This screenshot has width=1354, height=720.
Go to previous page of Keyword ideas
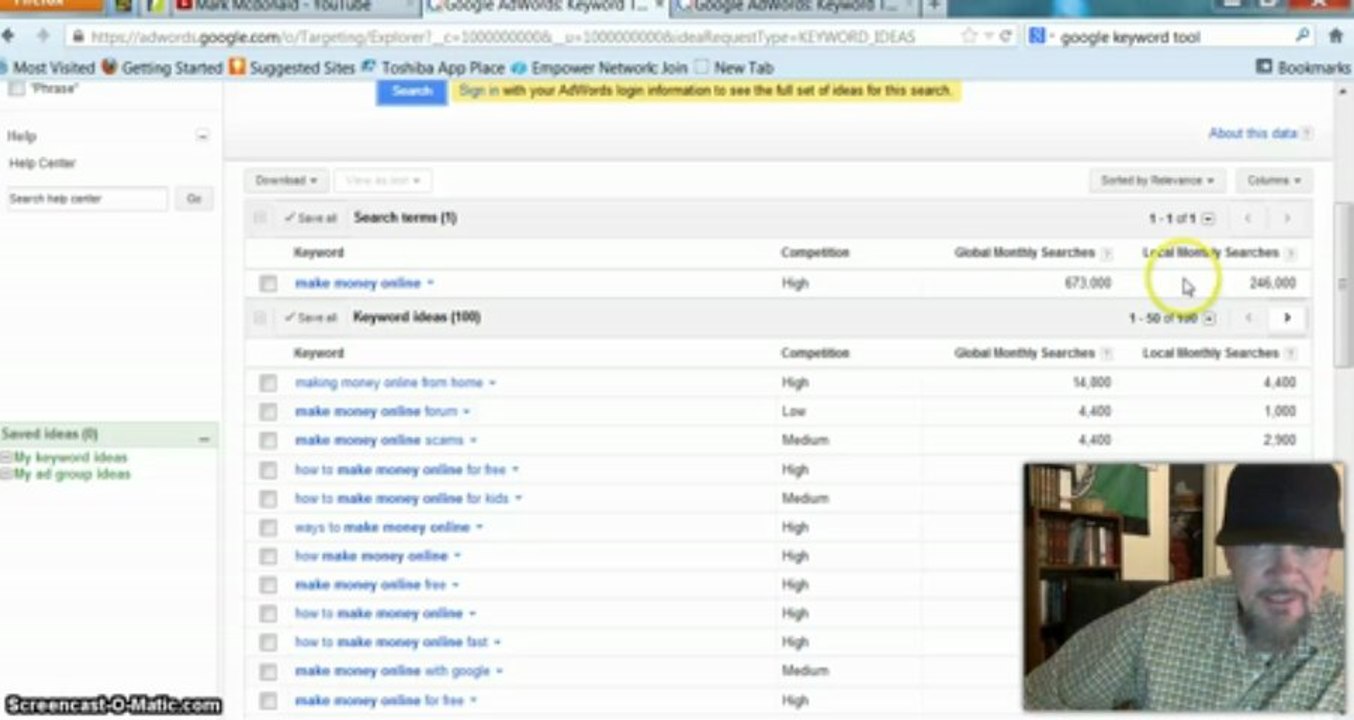[1248, 318]
